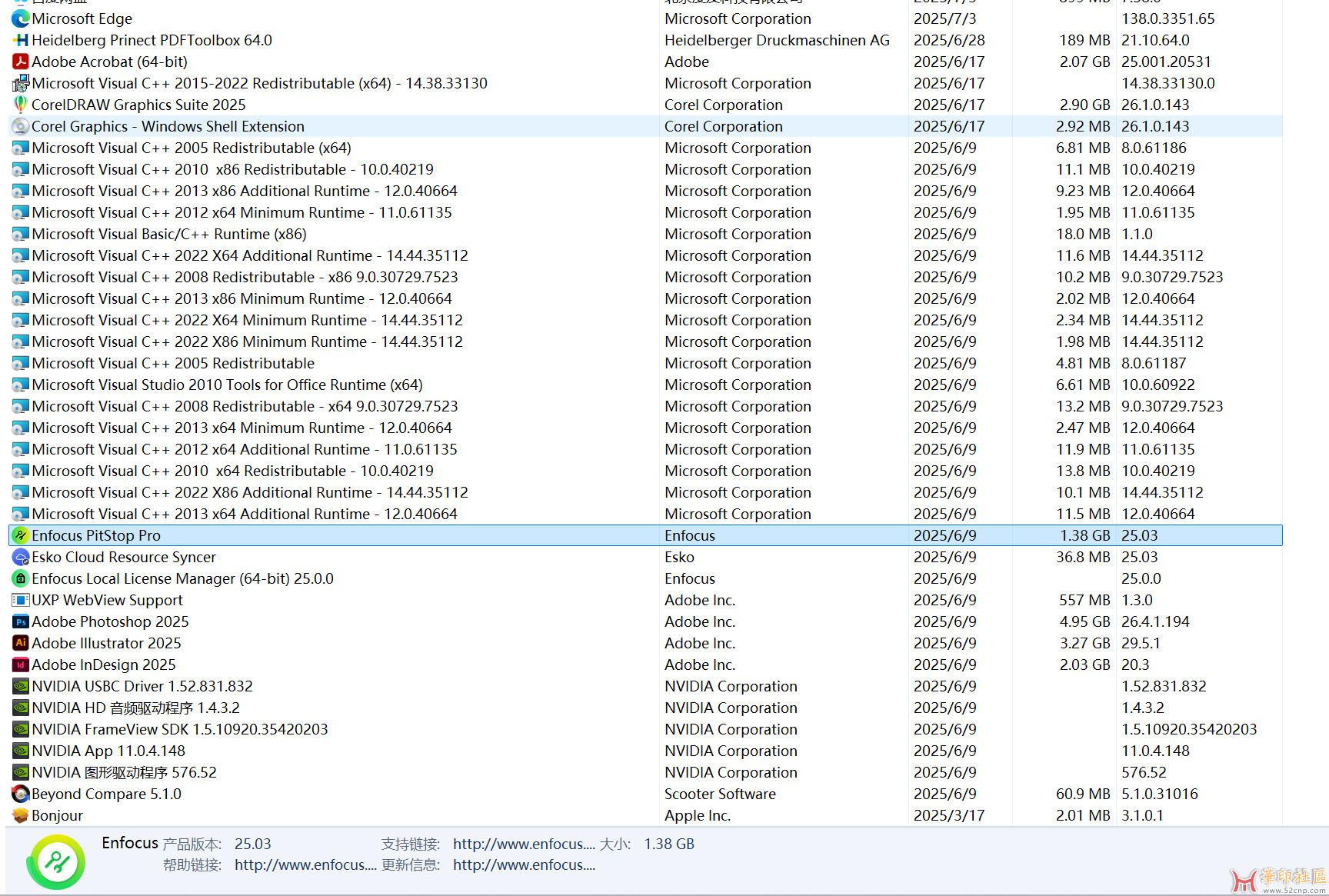The width and height of the screenshot is (1329, 896).
Task: Click the large Enfocus logo in details pane
Action: [x=56, y=862]
